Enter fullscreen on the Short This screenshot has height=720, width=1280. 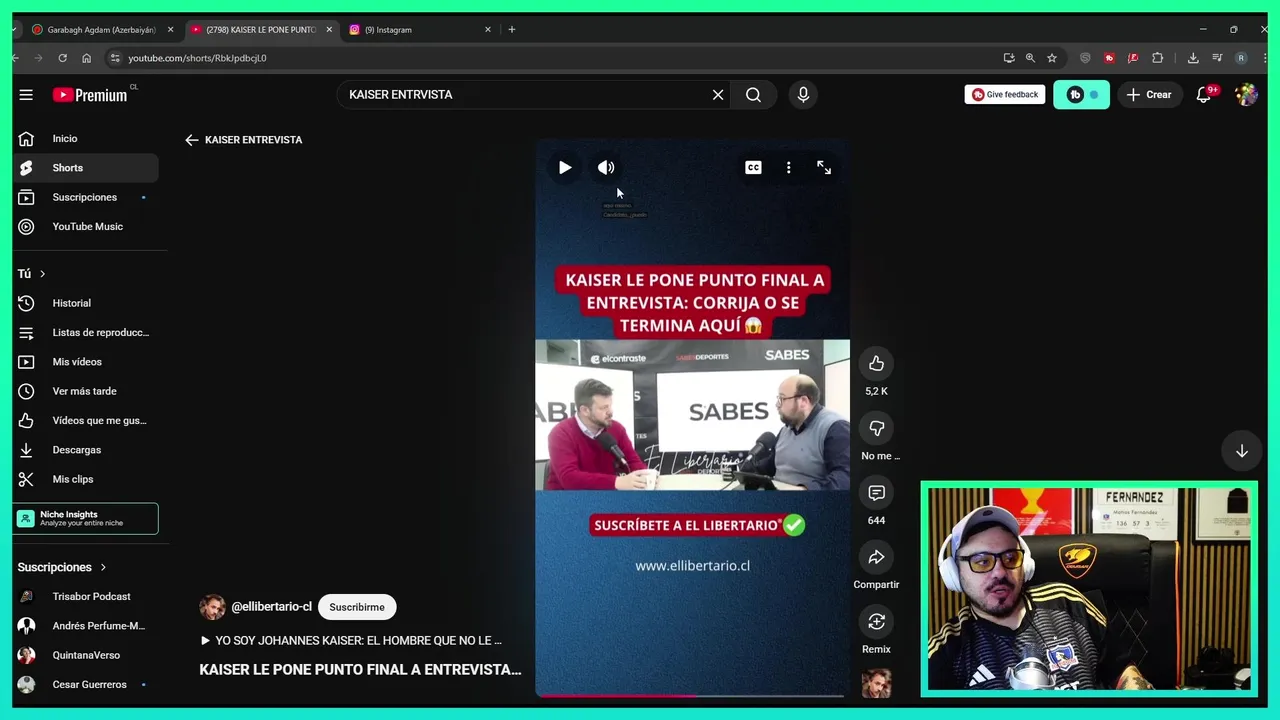coord(824,168)
